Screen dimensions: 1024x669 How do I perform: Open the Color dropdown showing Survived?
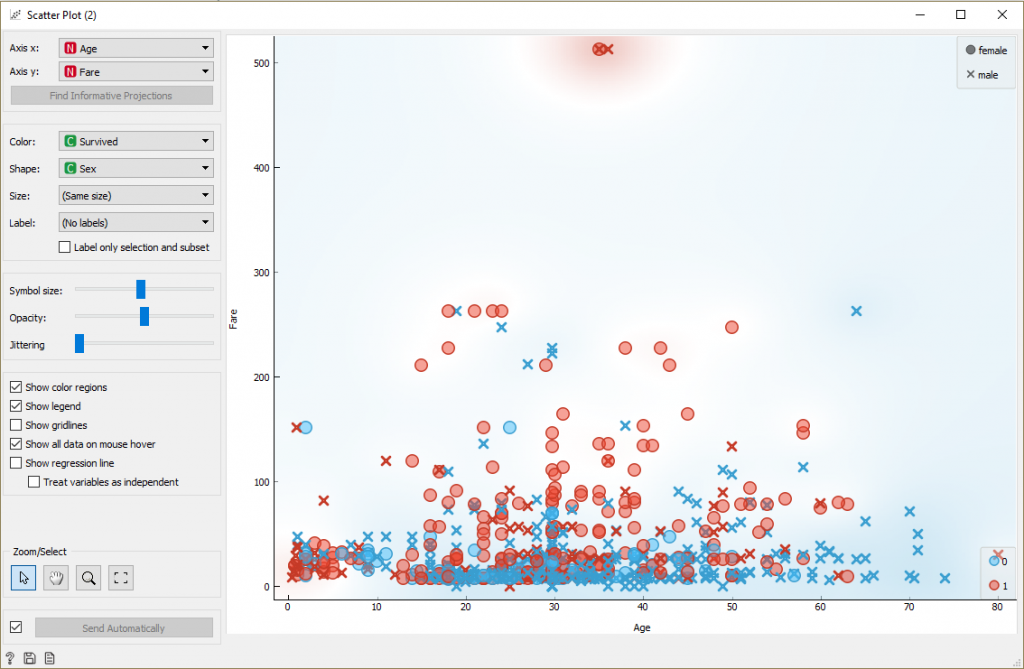click(x=135, y=141)
